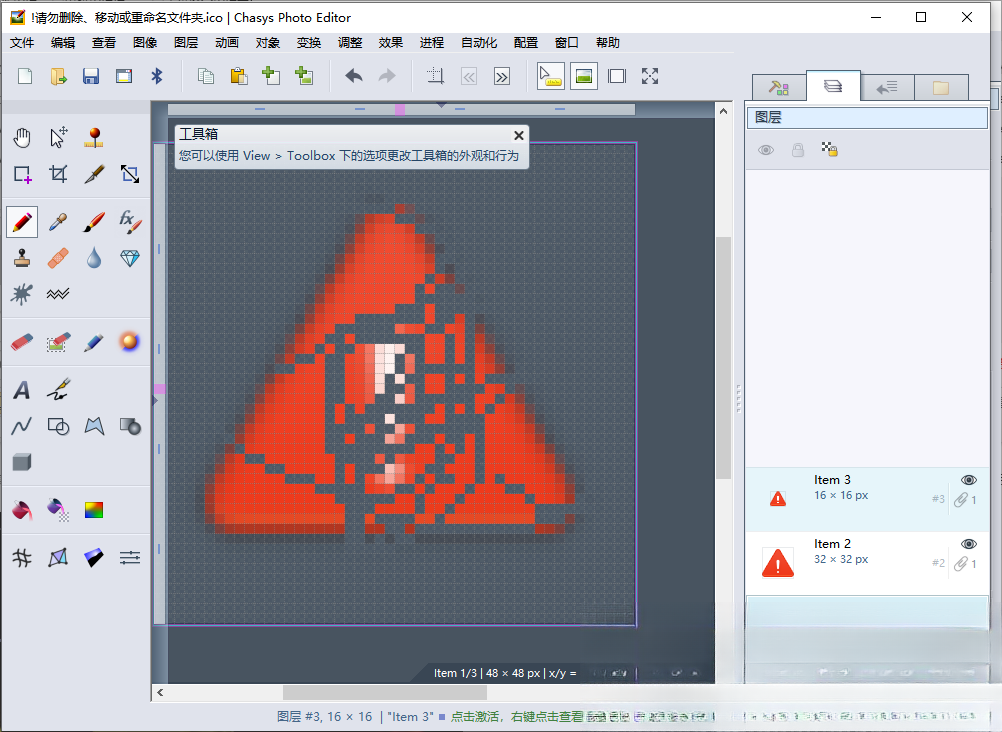Select the Pan hand tool
Screen dimensions: 1002x732
click(22, 137)
